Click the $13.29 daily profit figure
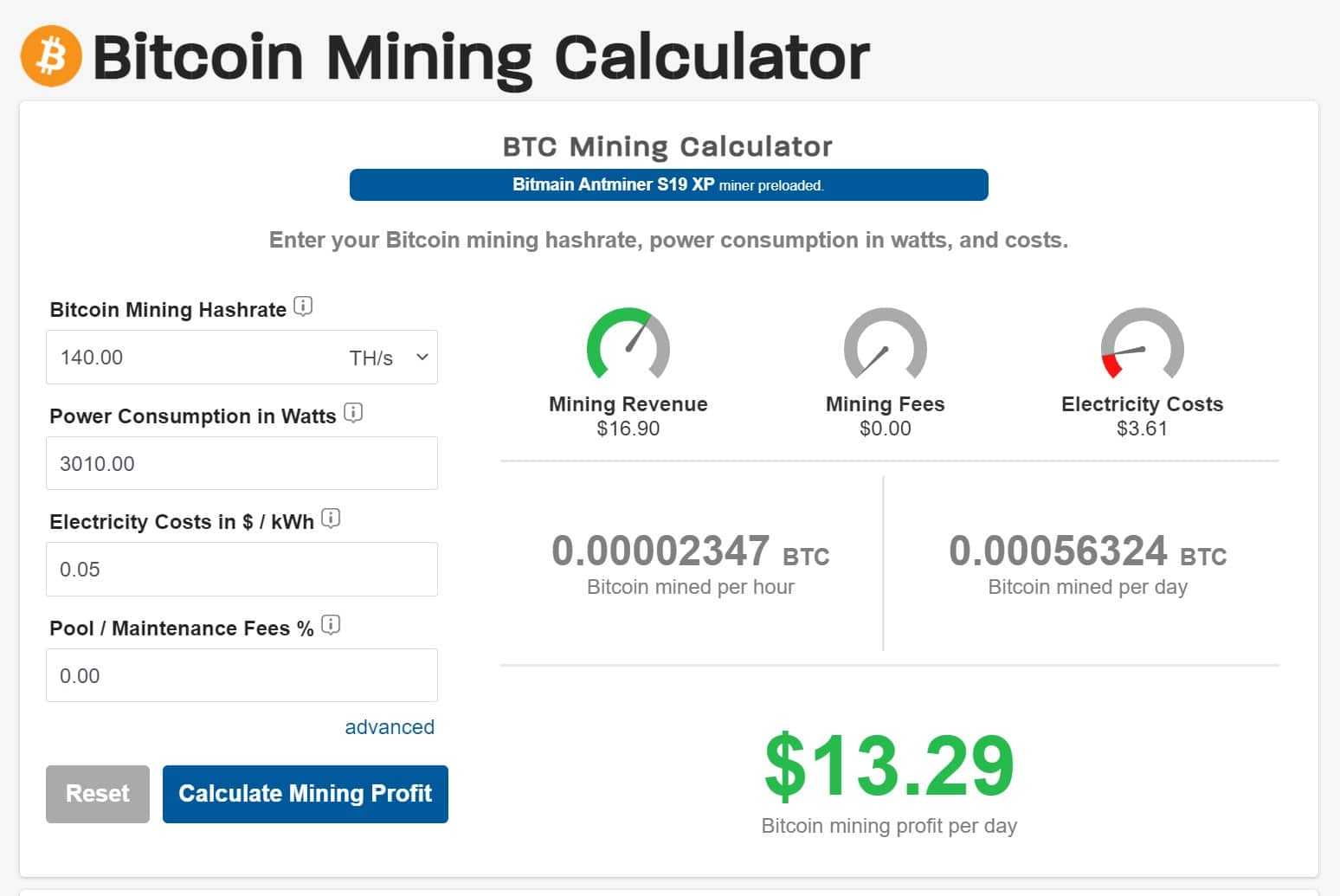Viewport: 1340px width, 896px height. [888, 765]
